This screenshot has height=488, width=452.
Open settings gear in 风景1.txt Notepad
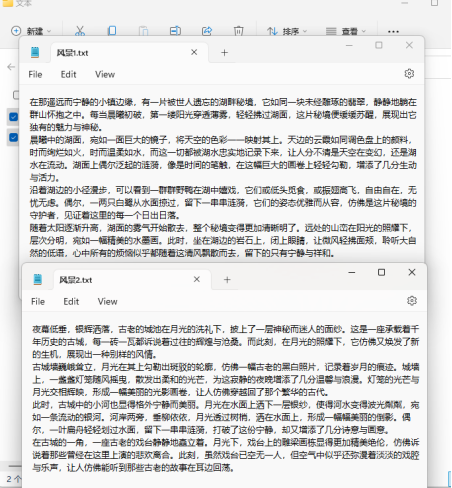[409, 74]
